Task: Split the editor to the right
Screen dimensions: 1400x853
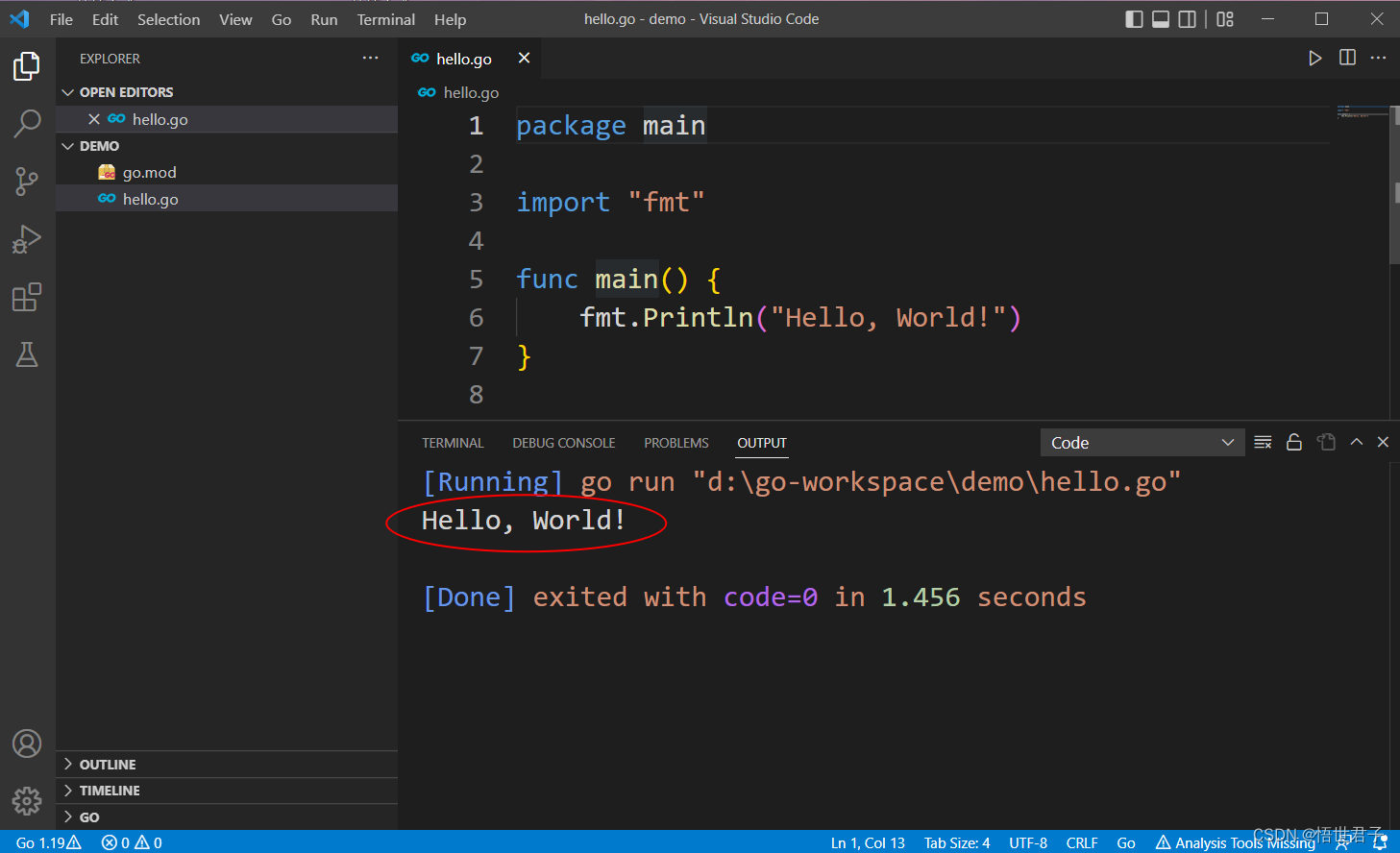Action: 1347,59
